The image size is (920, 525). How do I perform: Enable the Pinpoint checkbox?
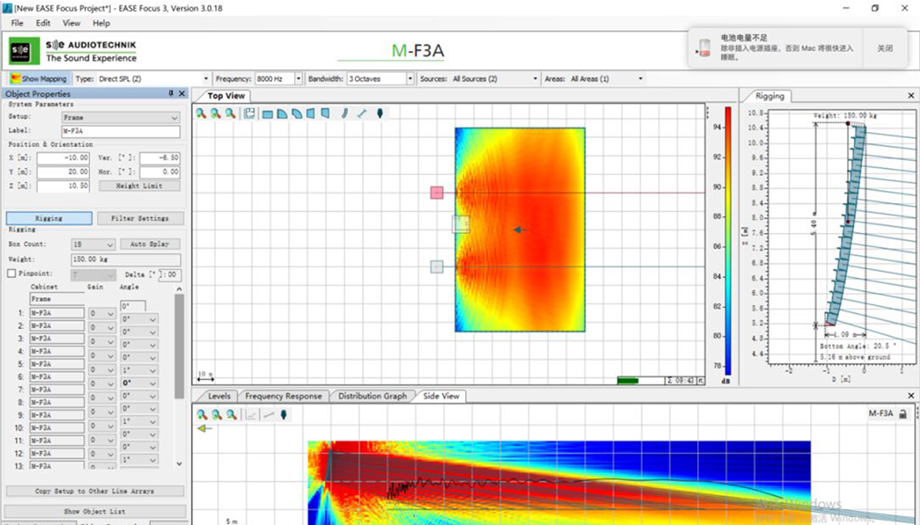(x=12, y=273)
